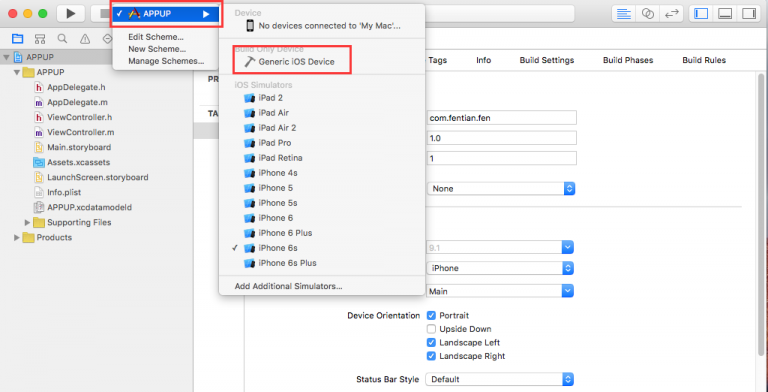Switch to the Build Rules tab
768x392 pixels.
tap(704, 60)
